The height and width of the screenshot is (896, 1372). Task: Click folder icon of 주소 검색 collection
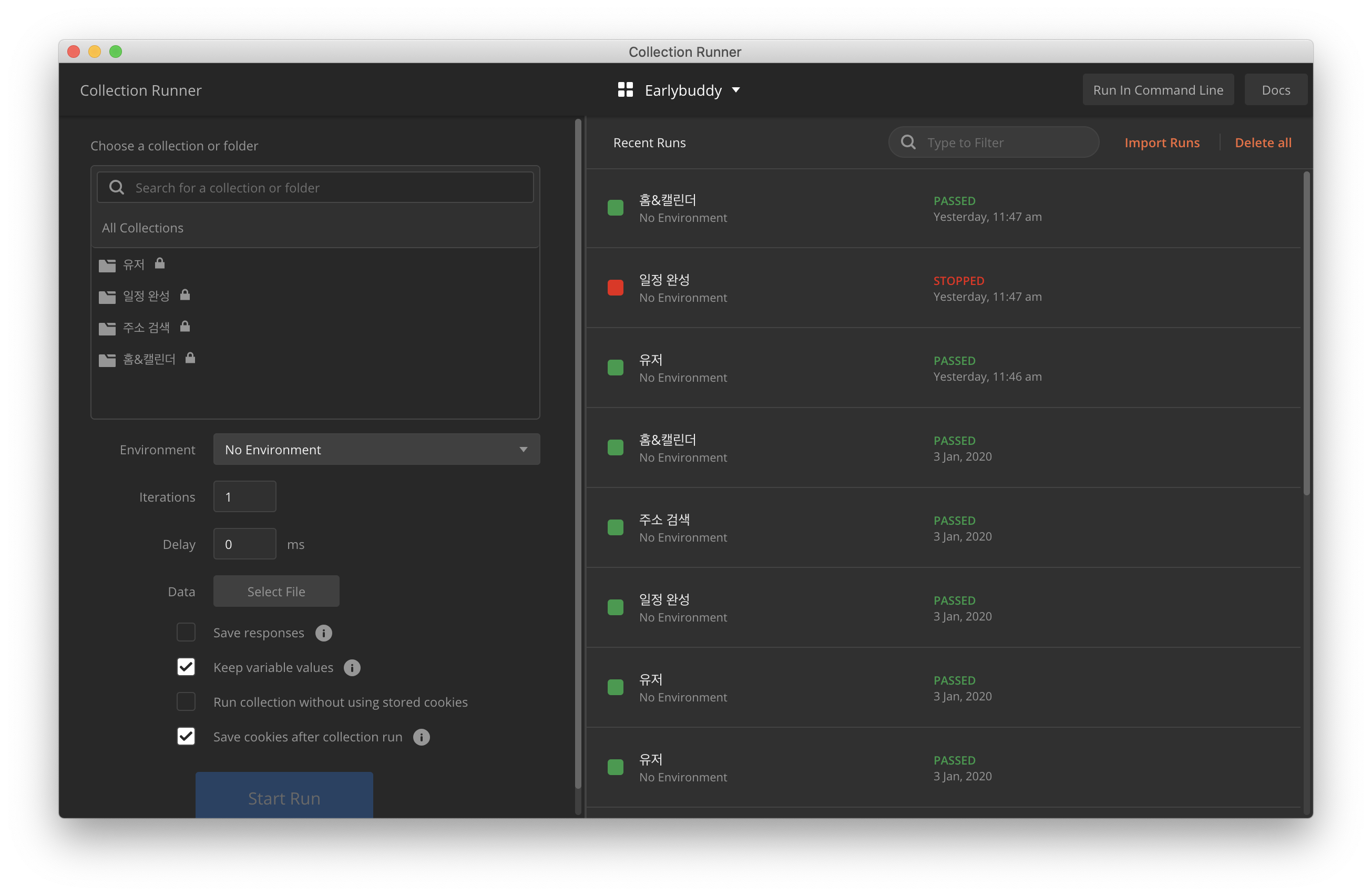[107, 328]
